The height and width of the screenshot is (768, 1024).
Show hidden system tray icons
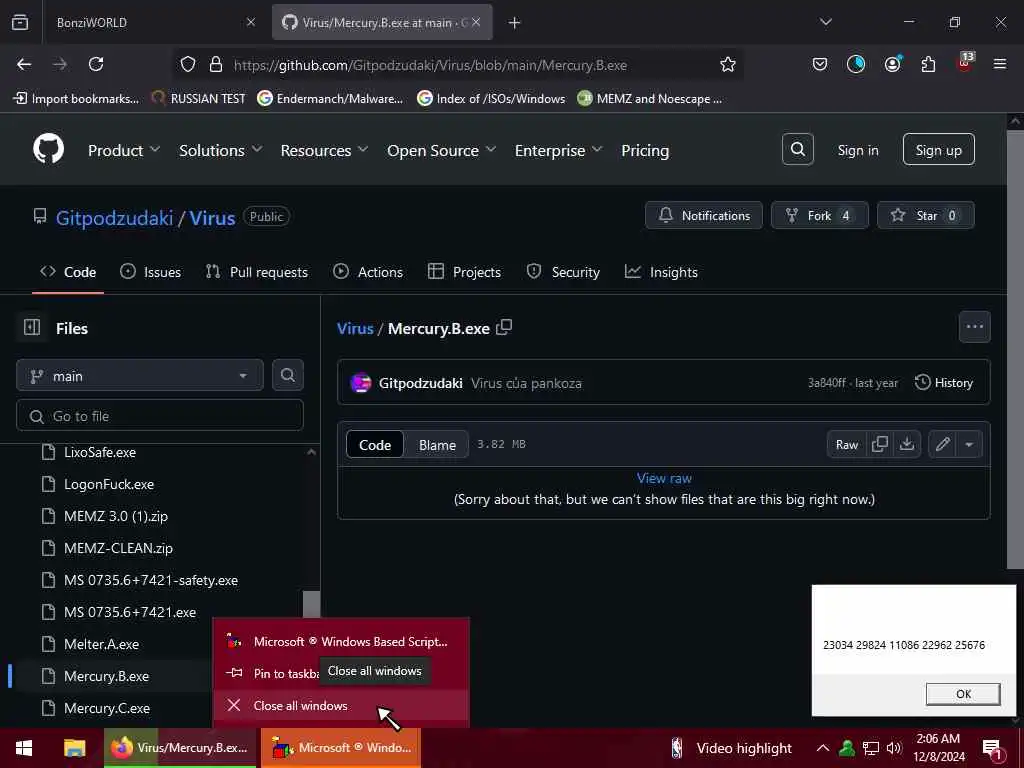coord(823,748)
